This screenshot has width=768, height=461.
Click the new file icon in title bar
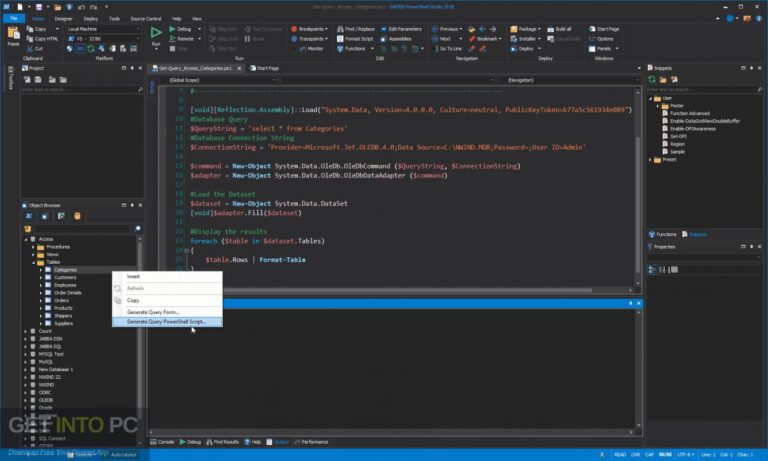(x=20, y=7)
